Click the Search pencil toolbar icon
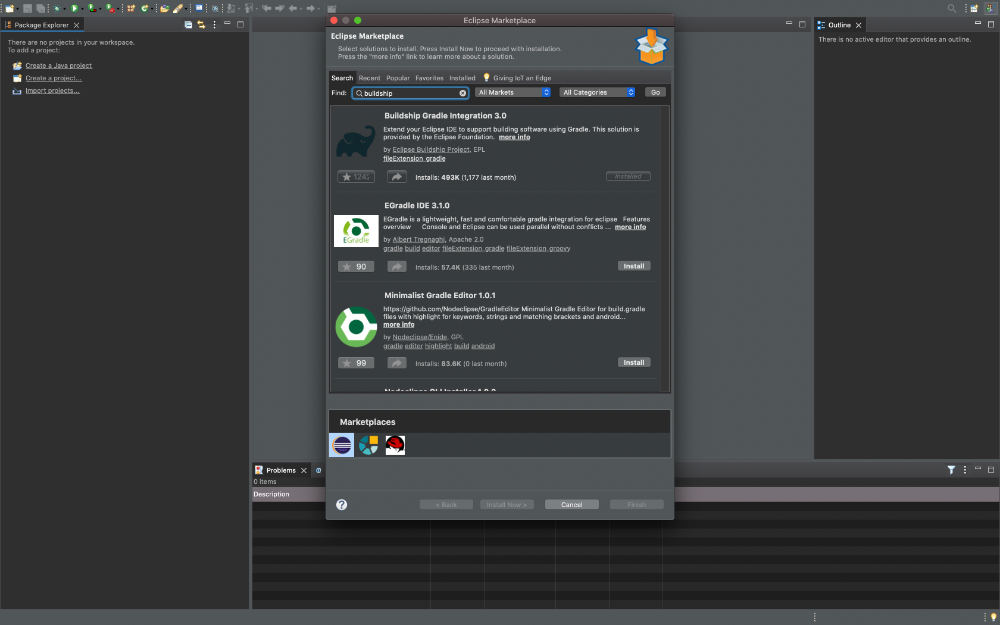Screen dimensions: 1000x625 [178, 8]
